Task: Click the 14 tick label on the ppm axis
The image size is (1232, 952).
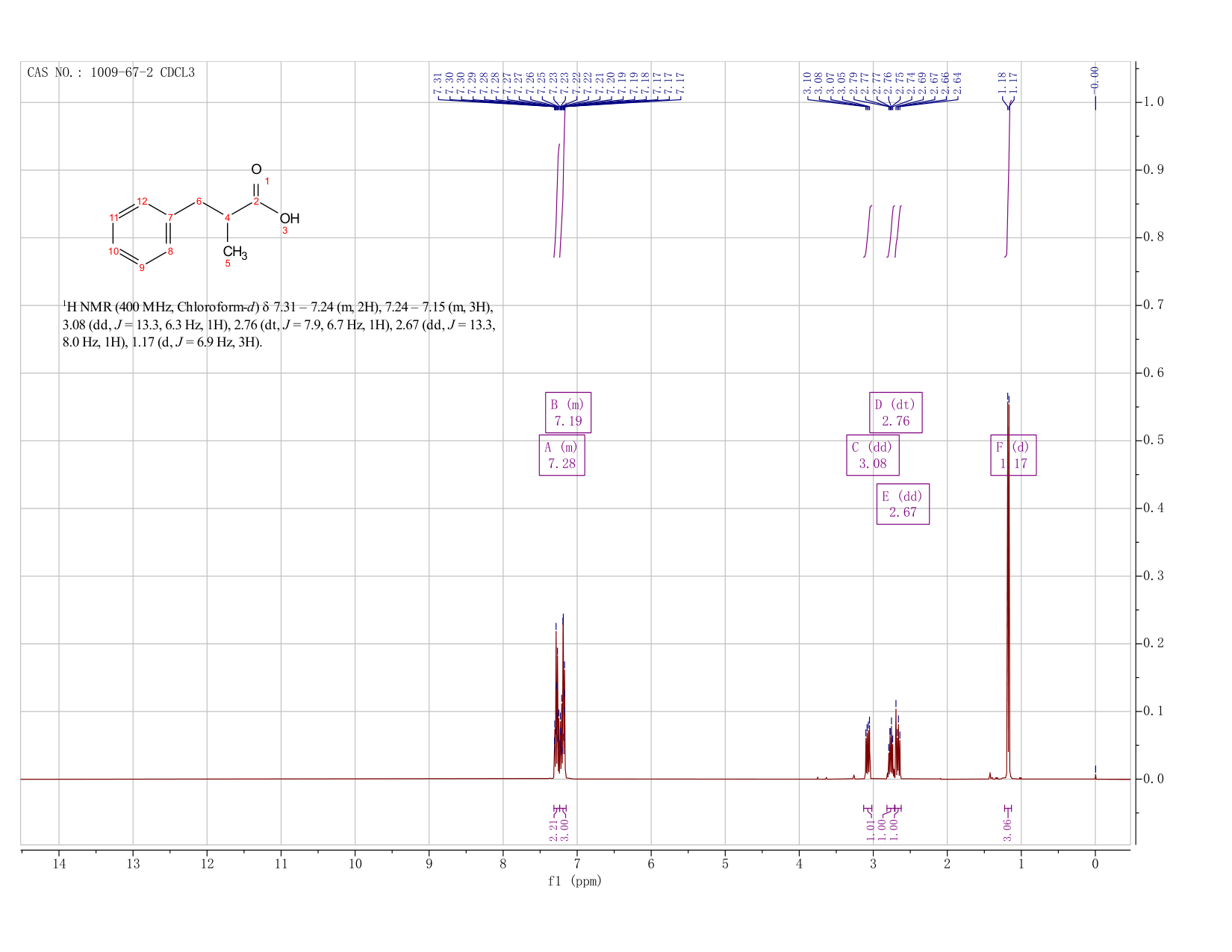Action: click(x=59, y=864)
